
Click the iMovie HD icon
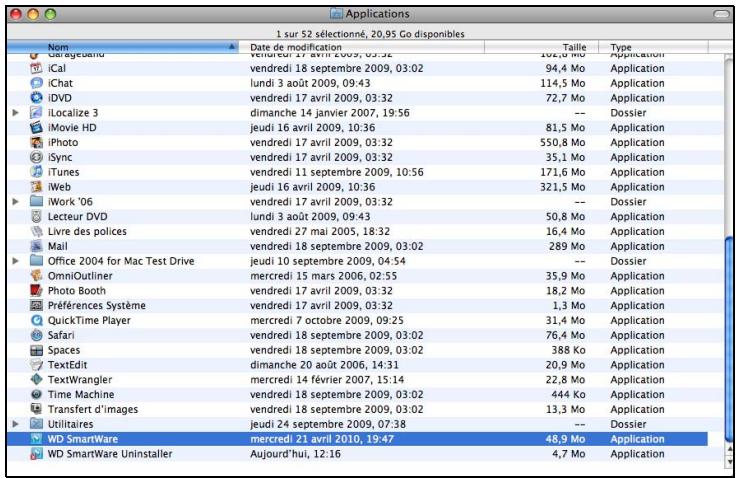pyautogui.click(x=36, y=127)
